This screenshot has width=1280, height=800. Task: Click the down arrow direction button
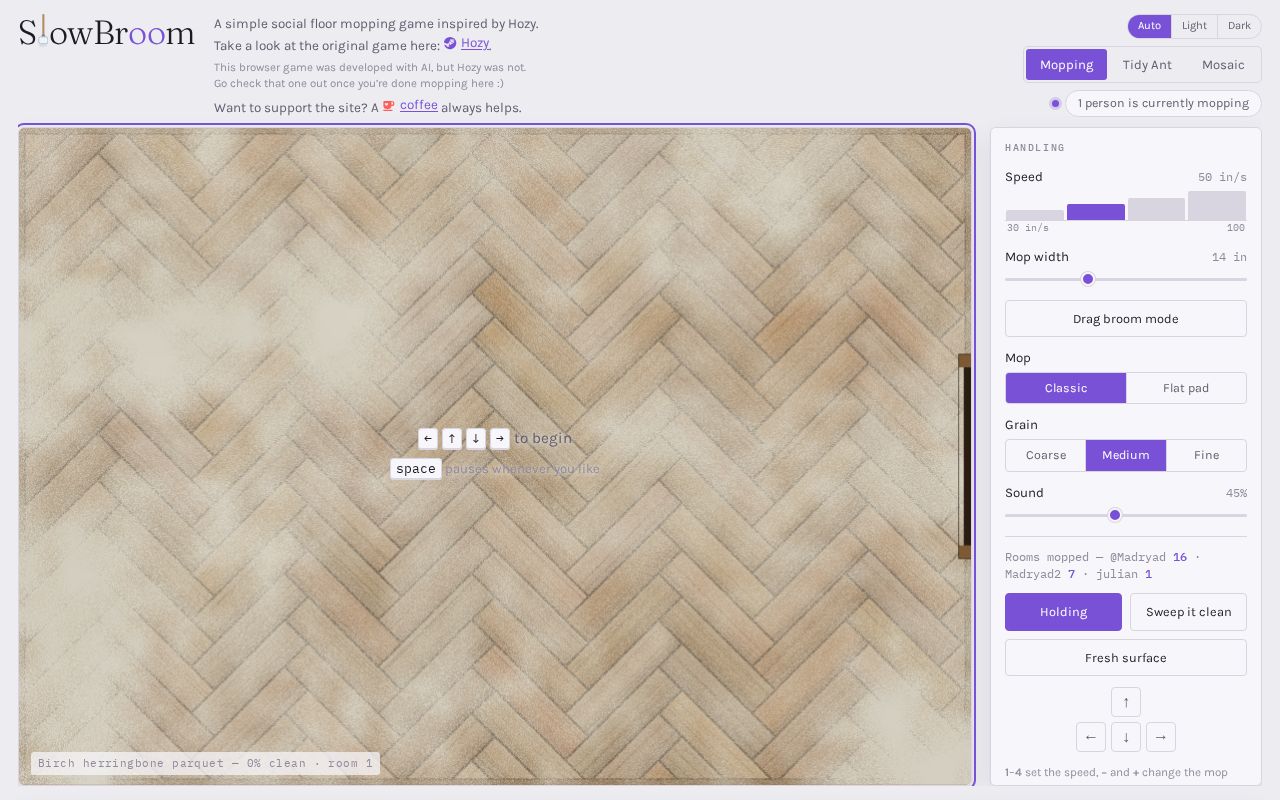[x=1126, y=737]
